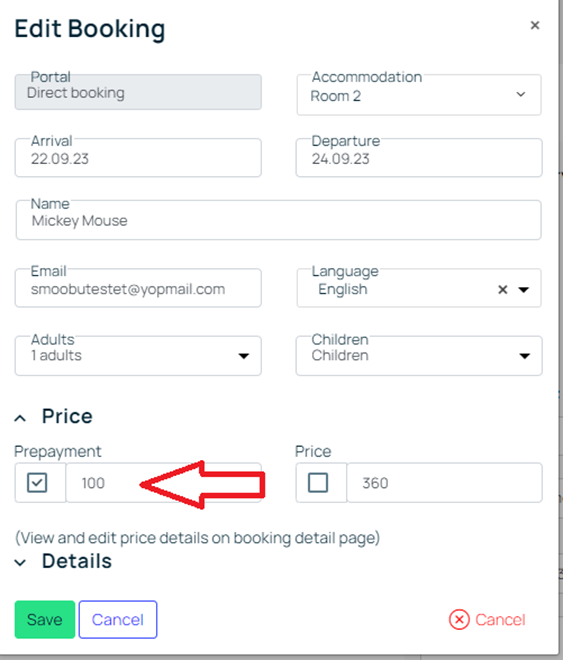This screenshot has width=563, height=660.
Task: Check the Price checkbox
Action: point(318,482)
